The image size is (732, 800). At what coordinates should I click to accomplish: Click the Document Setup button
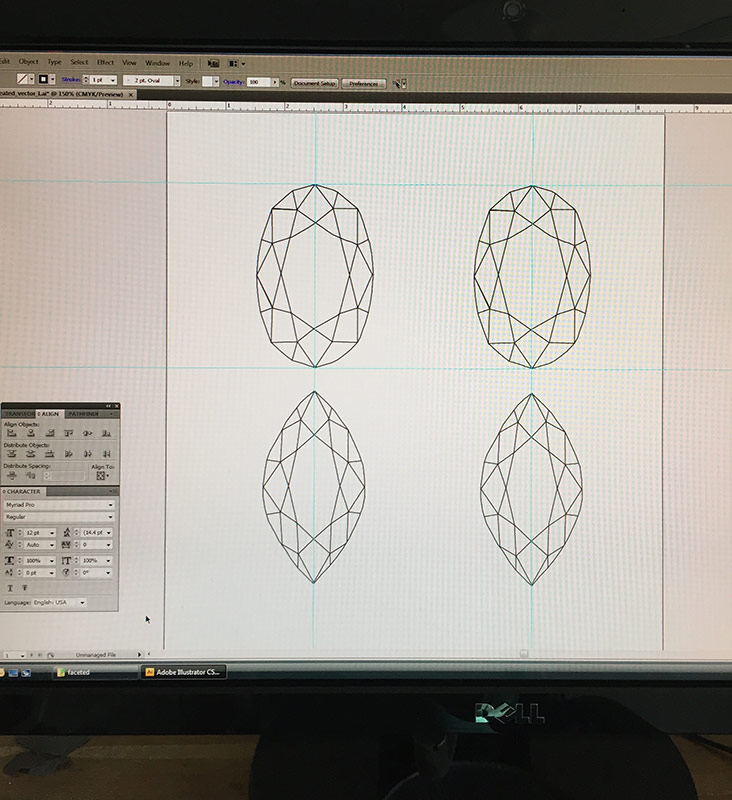(314, 83)
